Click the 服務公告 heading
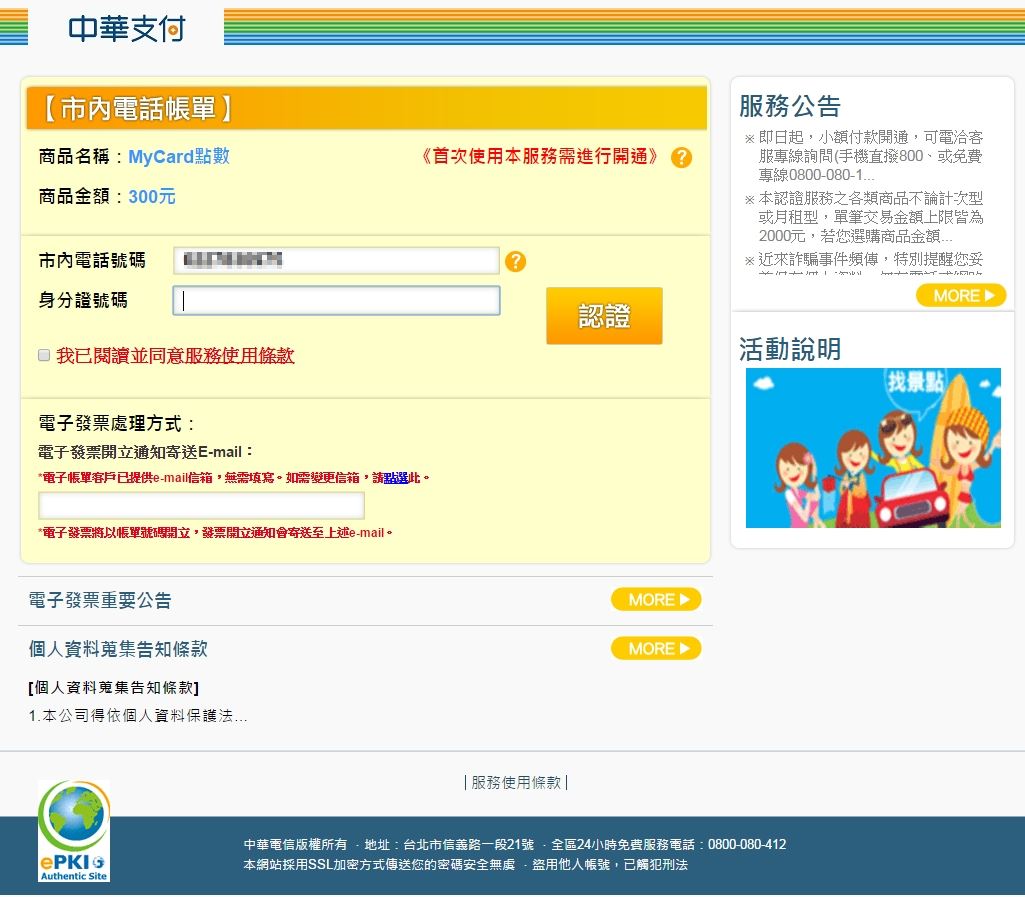This screenshot has height=897, width=1025. click(790, 106)
